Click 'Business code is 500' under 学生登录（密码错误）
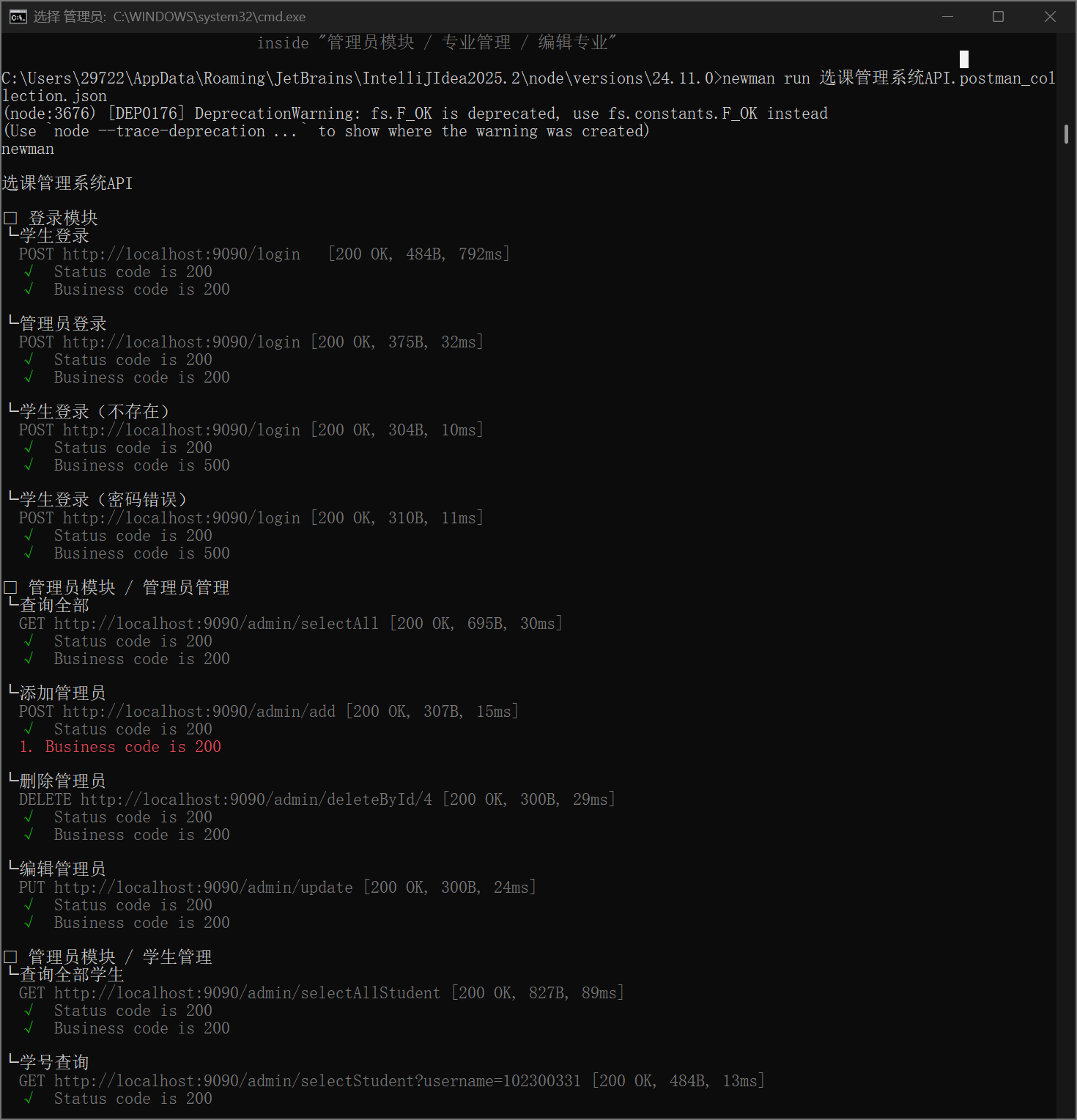This screenshot has height=1120, width=1077. [x=142, y=553]
